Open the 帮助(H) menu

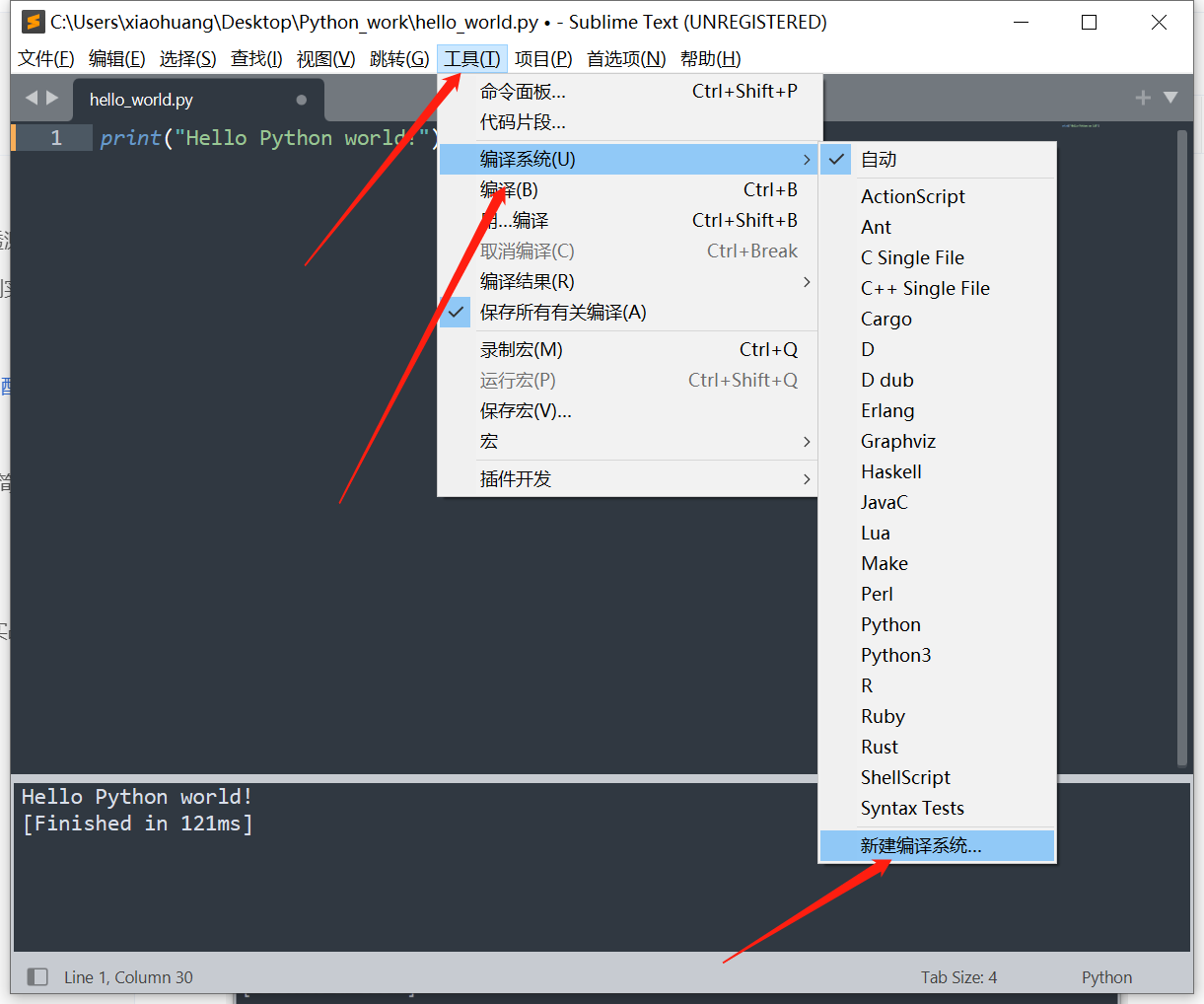coord(710,59)
